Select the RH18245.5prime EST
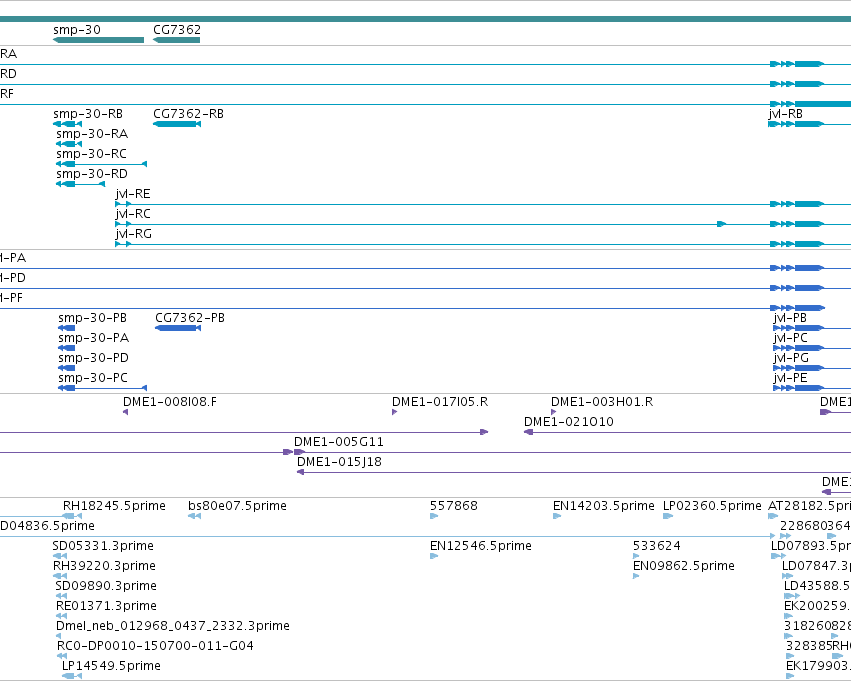851x681 pixels. [x=73, y=516]
